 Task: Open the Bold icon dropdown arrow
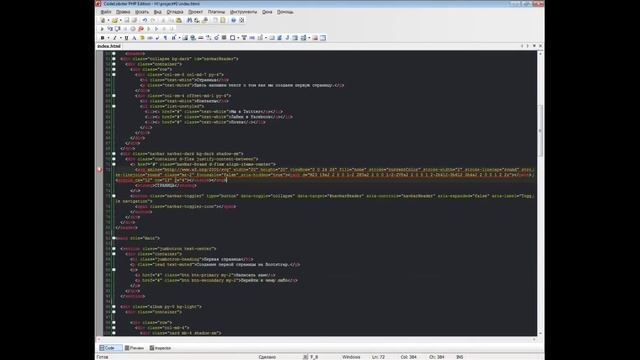pyautogui.click(x=108, y=38)
